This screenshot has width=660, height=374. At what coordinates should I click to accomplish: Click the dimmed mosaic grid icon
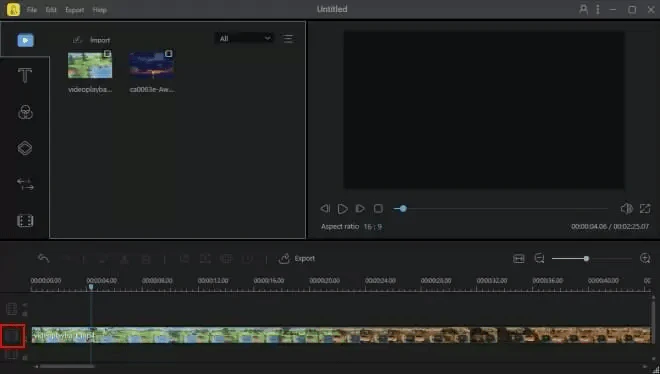(226, 259)
